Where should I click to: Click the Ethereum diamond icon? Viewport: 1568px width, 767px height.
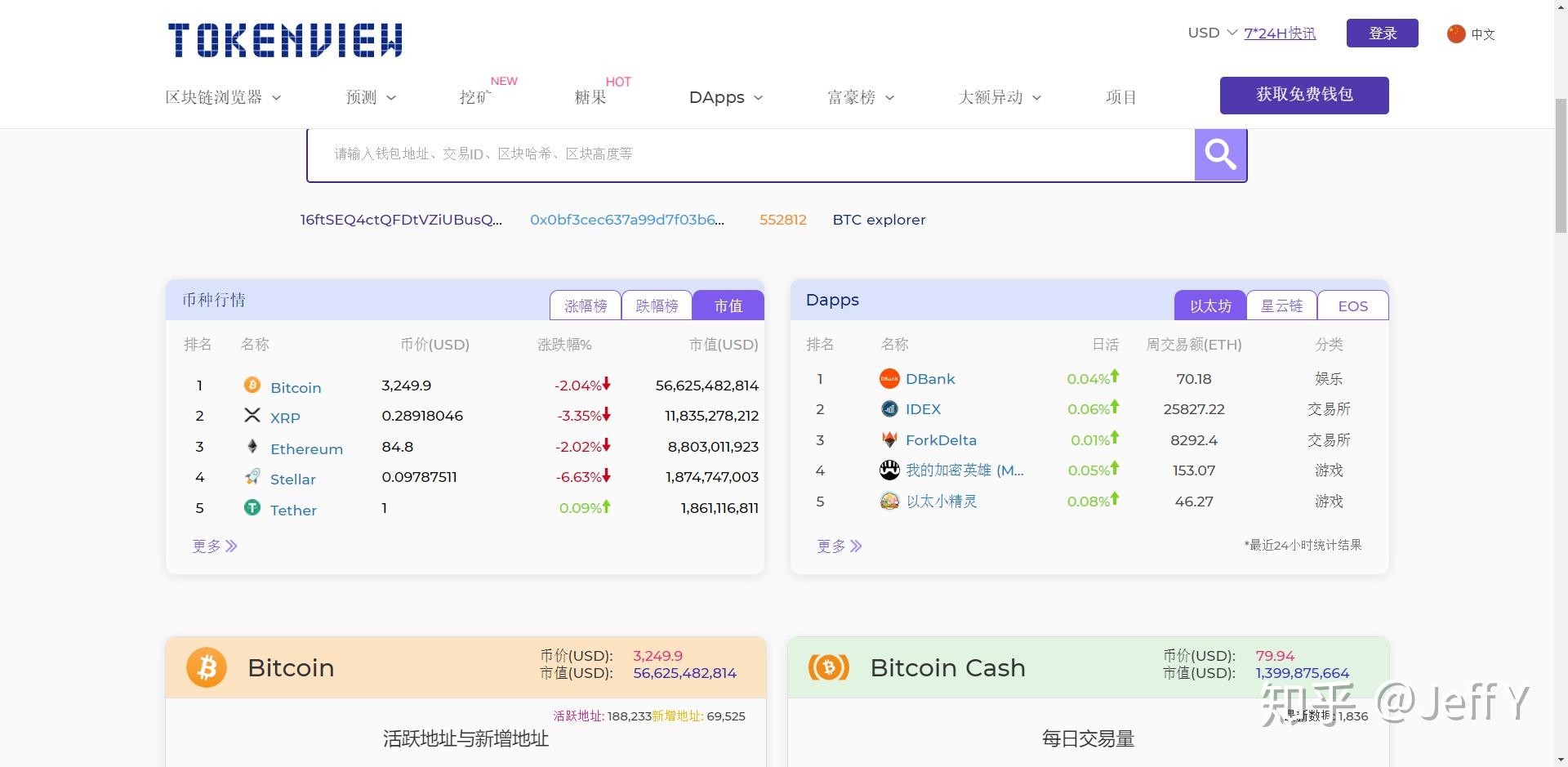pos(252,446)
